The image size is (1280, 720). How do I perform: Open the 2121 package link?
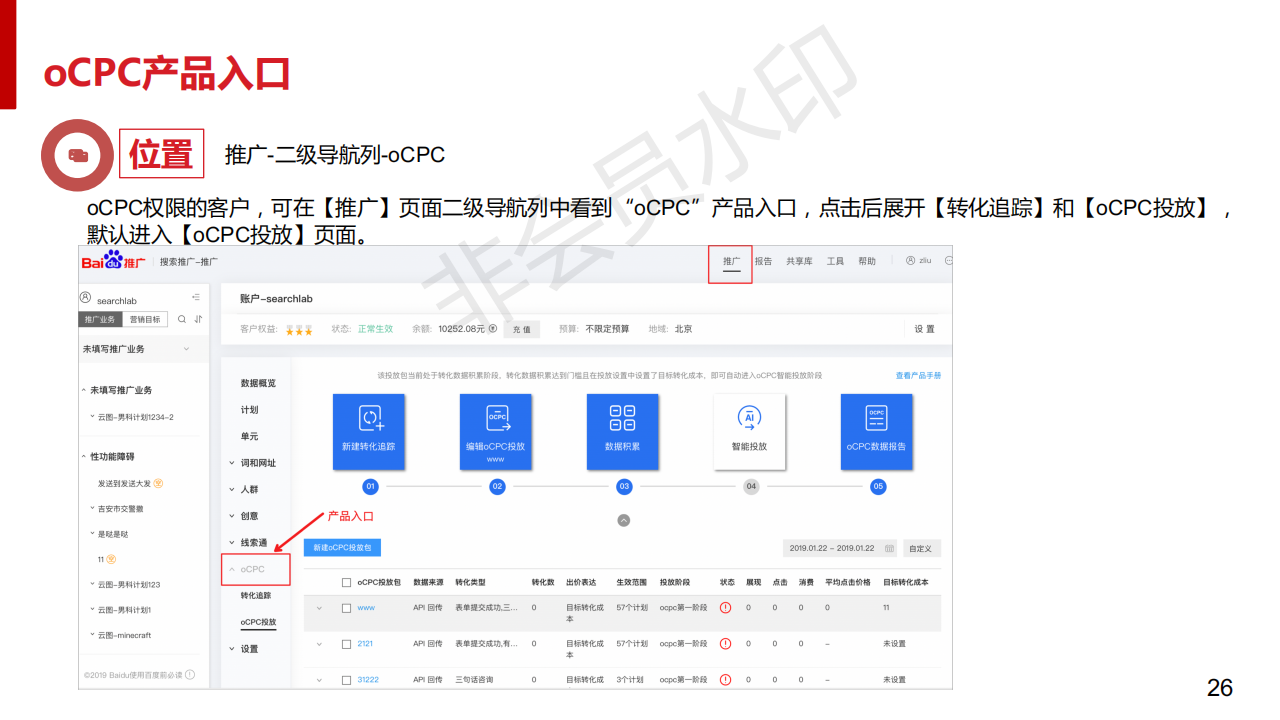[x=365, y=643]
